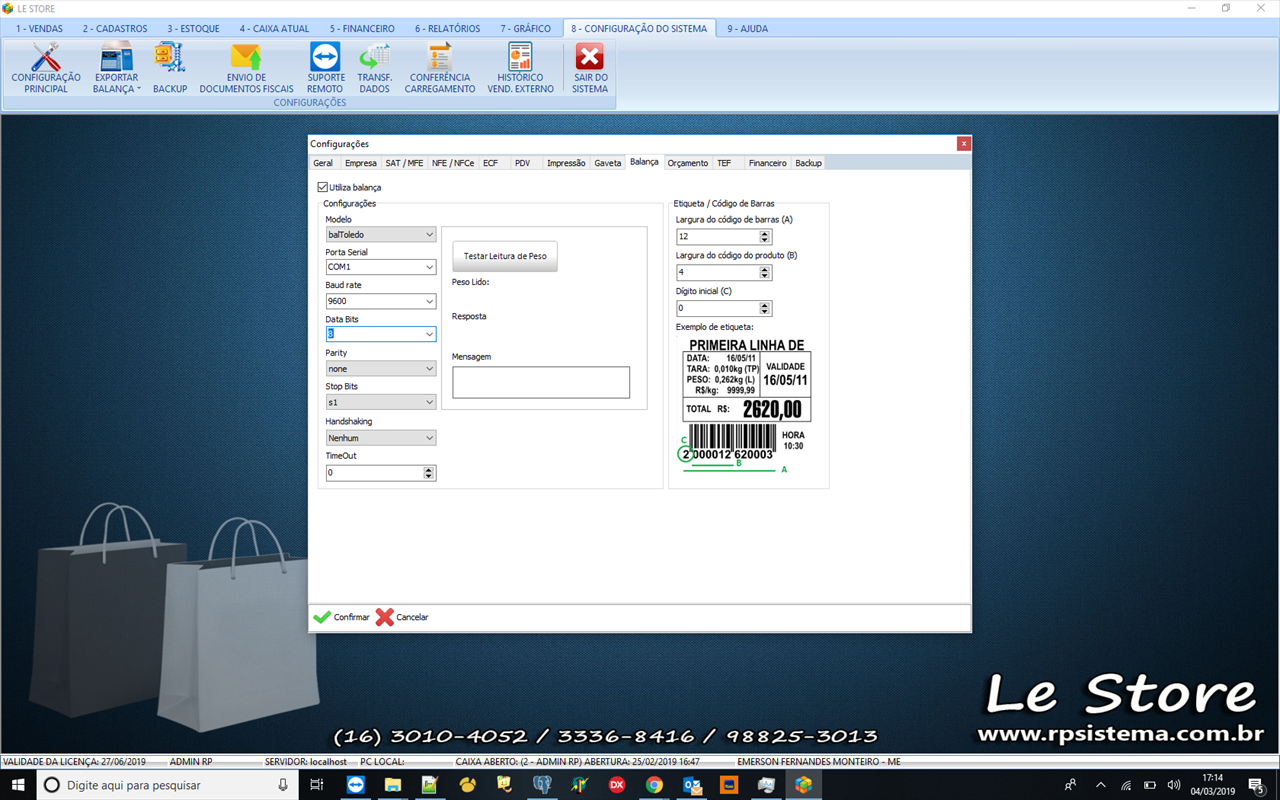1280x800 pixels.
Task: Expand the Stop Bits dropdown
Action: (x=381, y=402)
